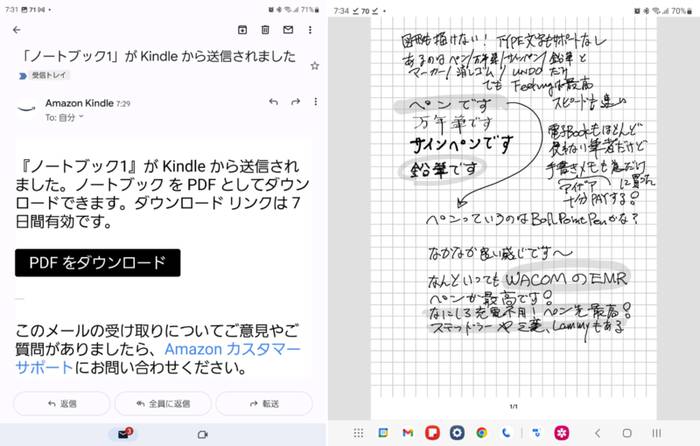Open the pink flower app in taskbar
Screen dimensions: 700x446
tap(562, 433)
